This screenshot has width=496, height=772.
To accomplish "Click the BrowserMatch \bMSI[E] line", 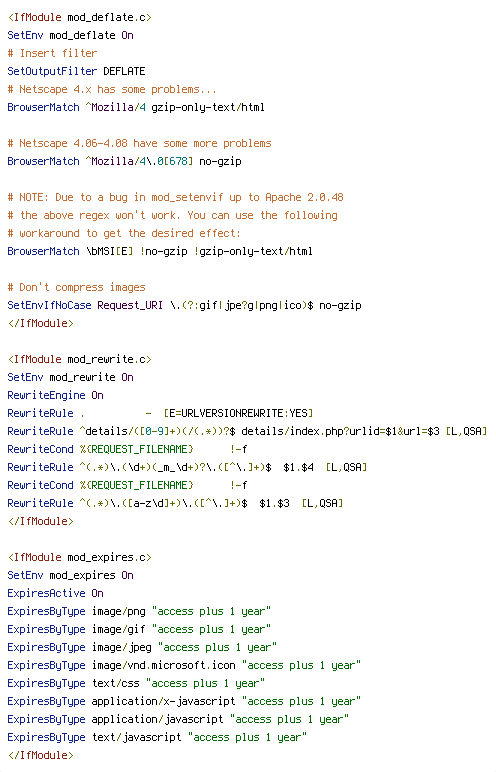I will pos(160,252).
